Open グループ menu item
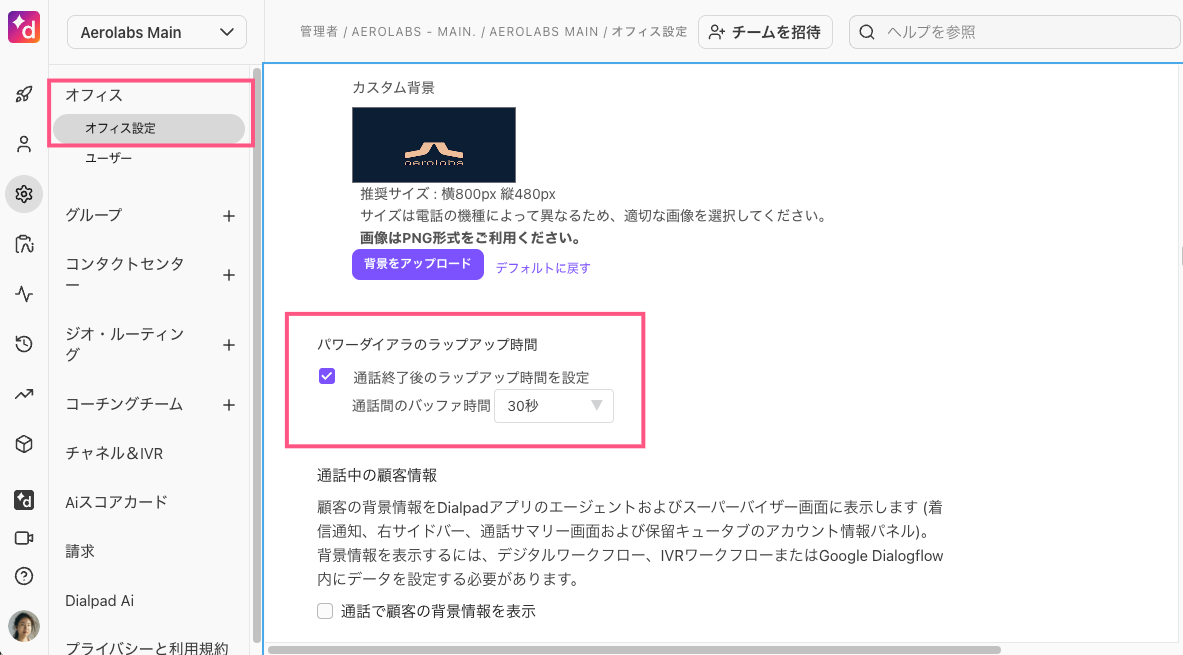1183x655 pixels. tap(94, 215)
